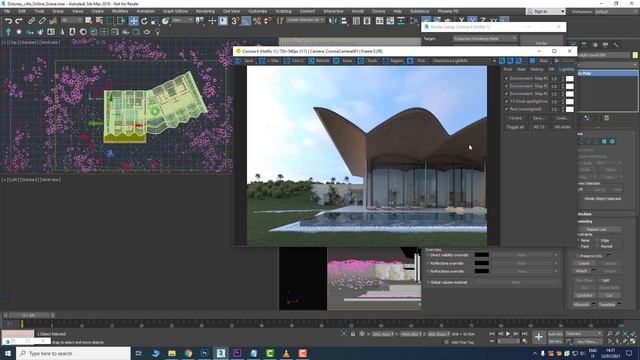Enable the Global volume material checkbox
The height and width of the screenshot is (360, 640).
coord(428,282)
